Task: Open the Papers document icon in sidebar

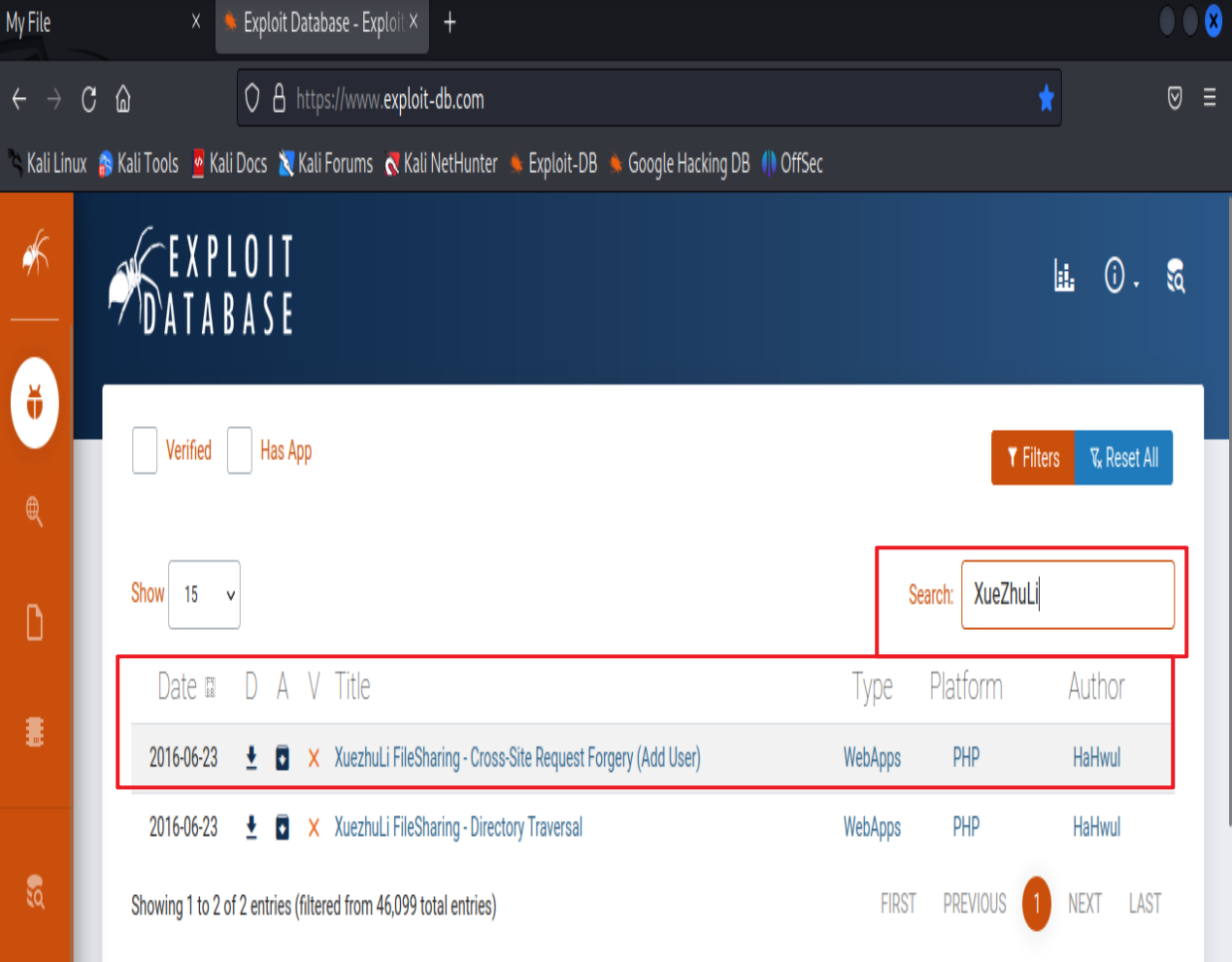Action: tap(35, 622)
